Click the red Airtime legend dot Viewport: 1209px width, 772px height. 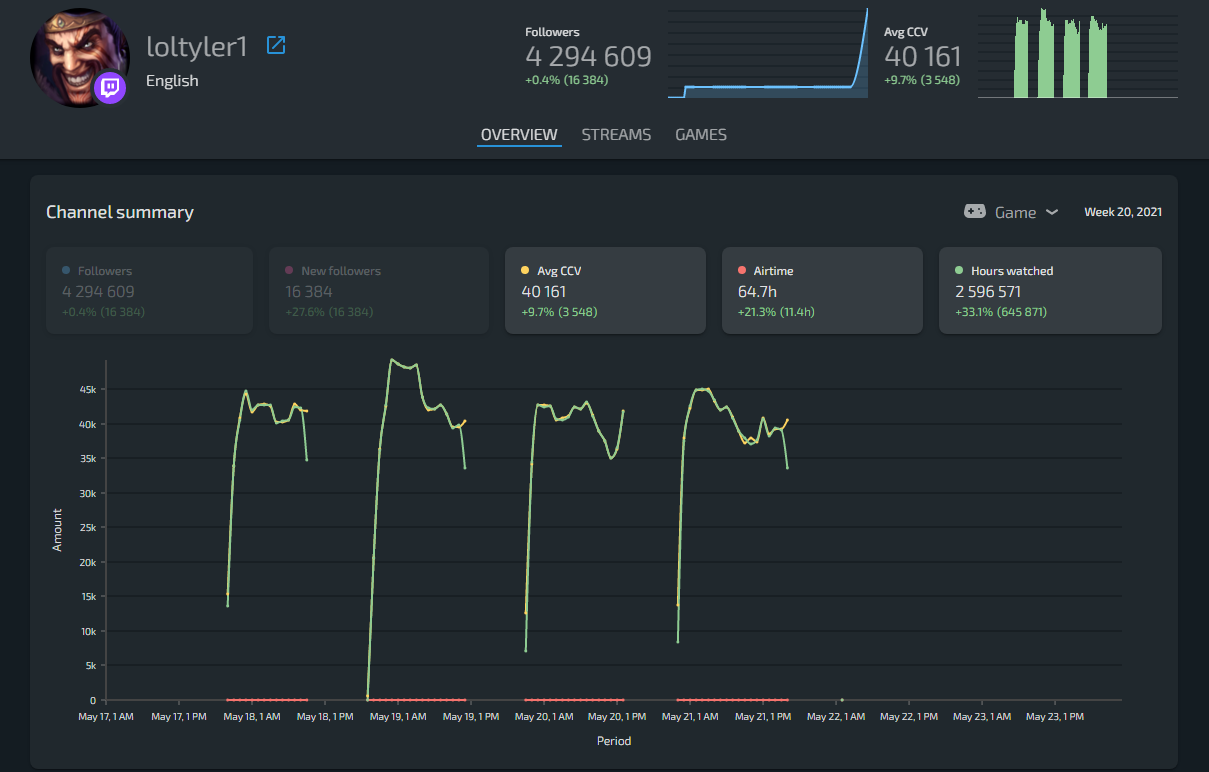click(741, 270)
